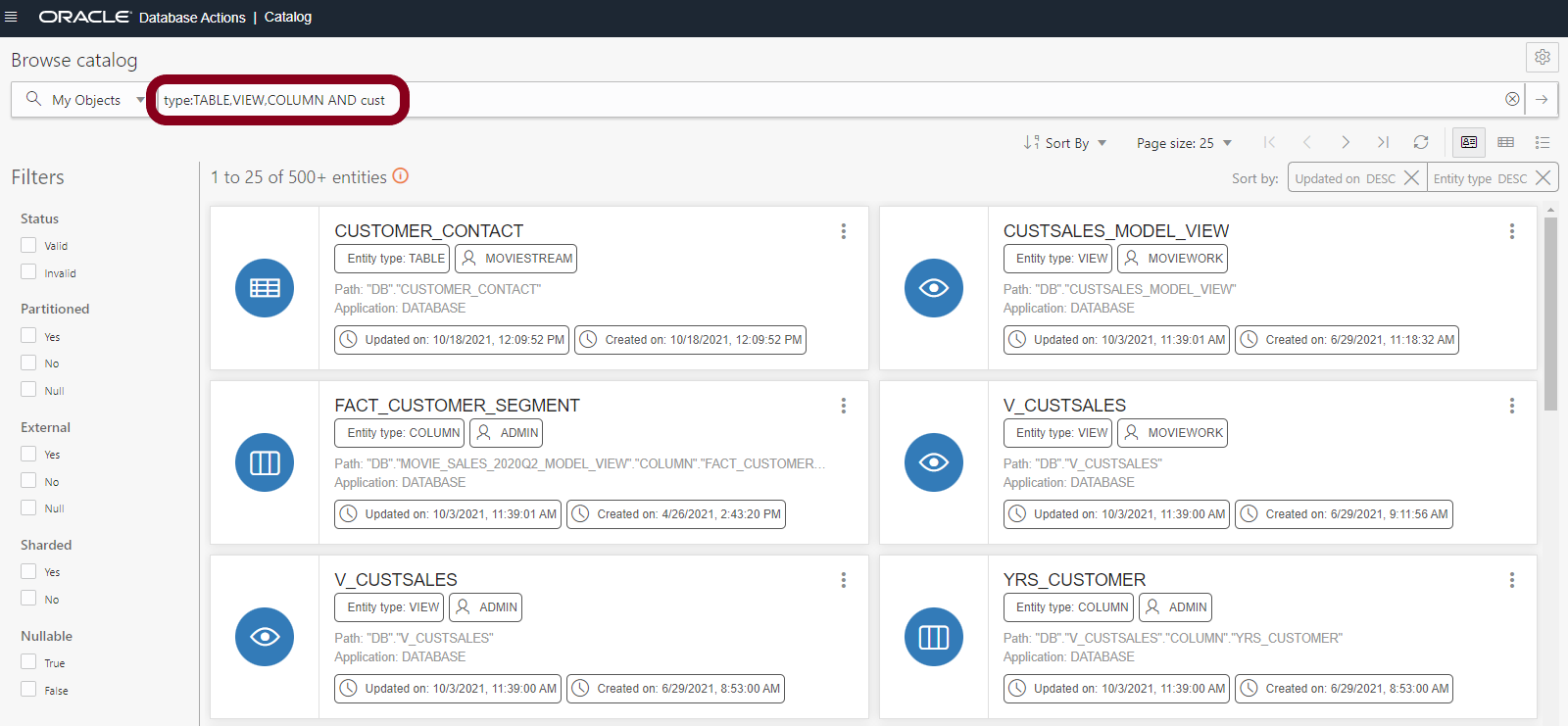1568x726 pixels.
Task: Open the hamburger navigation menu
Action: pyautogui.click(x=12, y=17)
